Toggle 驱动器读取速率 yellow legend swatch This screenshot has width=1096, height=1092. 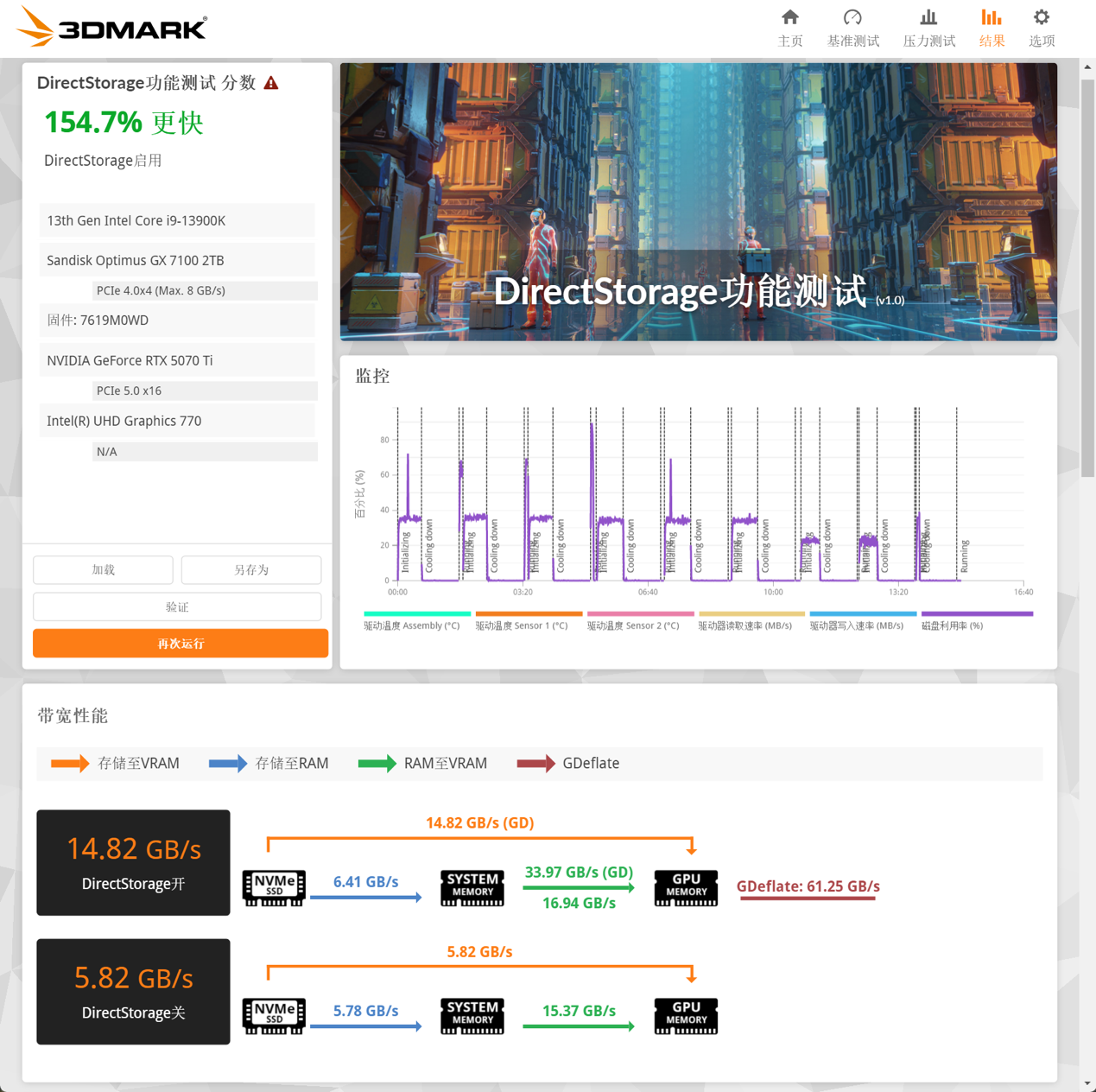click(751, 614)
